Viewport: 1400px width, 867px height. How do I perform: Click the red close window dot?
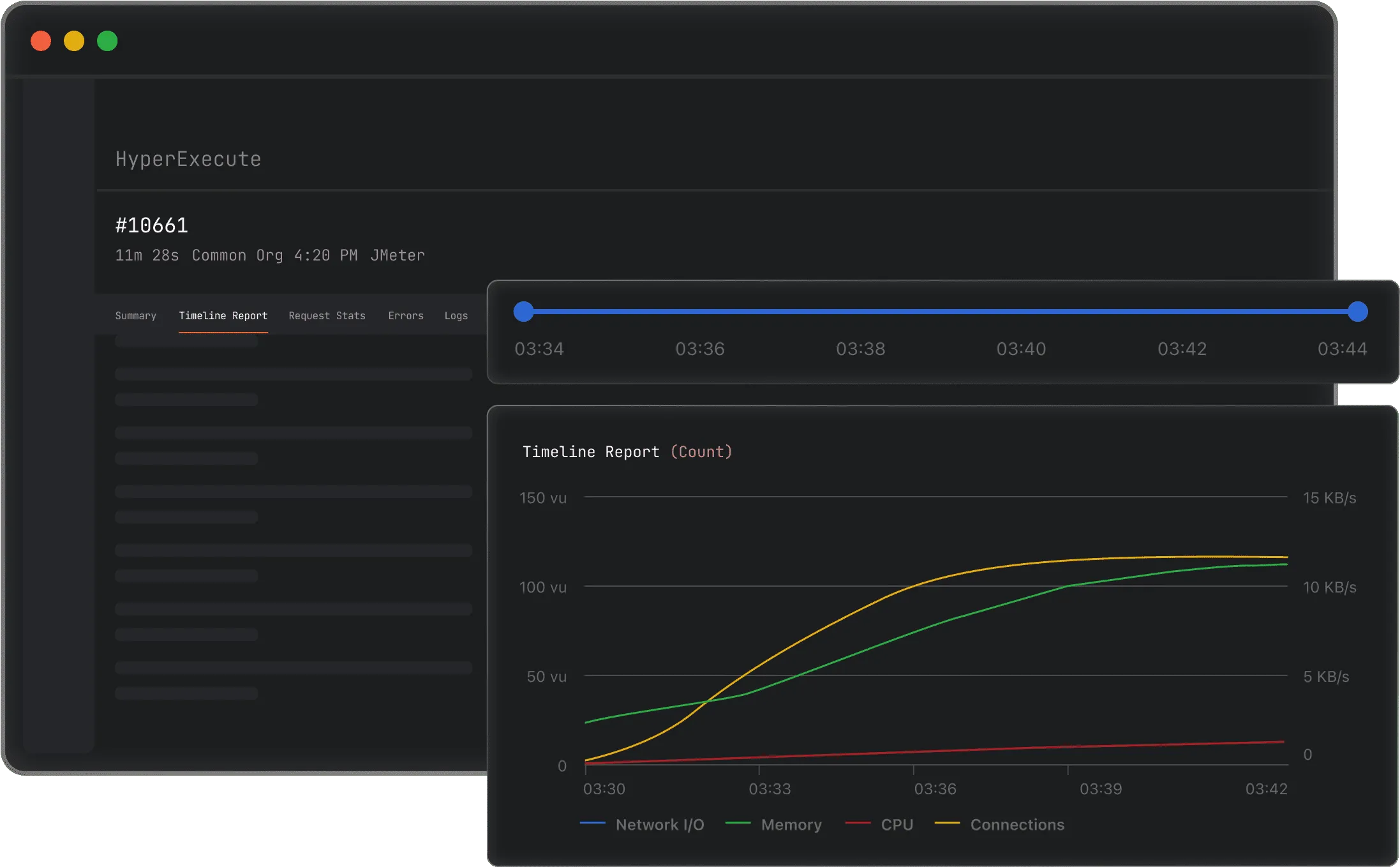click(41, 41)
